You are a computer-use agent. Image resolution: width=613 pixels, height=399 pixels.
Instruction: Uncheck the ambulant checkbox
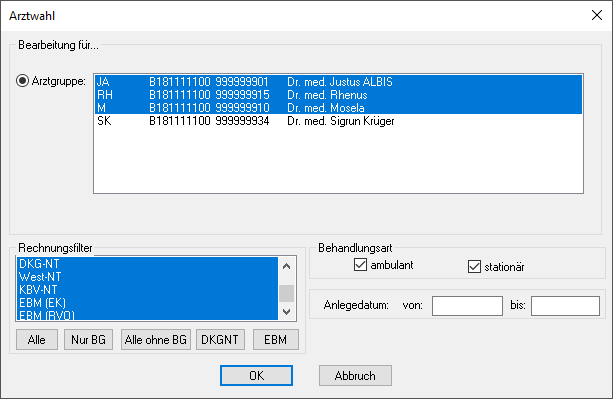coord(360,265)
